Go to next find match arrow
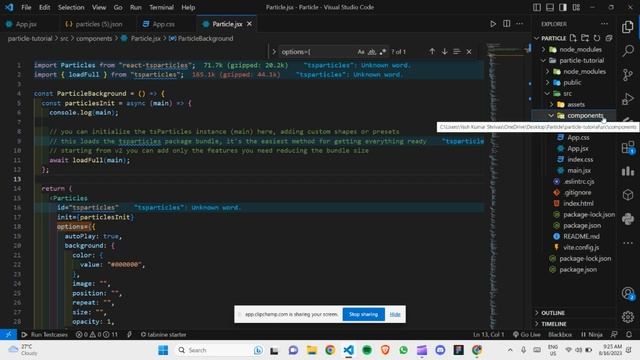 tap(444, 51)
